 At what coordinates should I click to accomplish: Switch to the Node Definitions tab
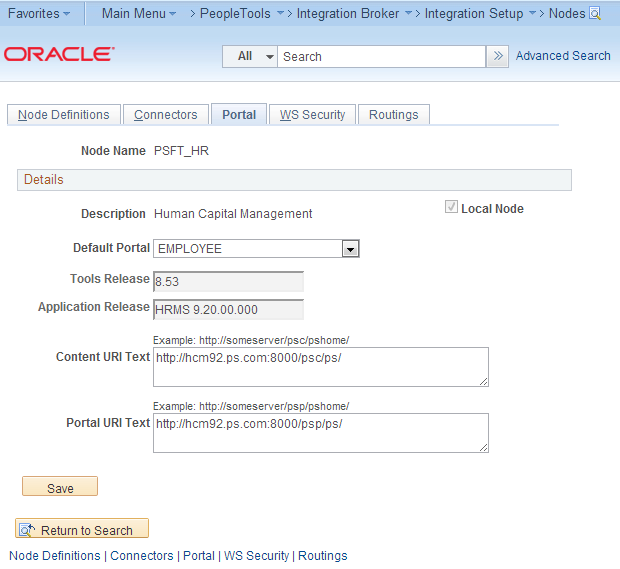(64, 115)
